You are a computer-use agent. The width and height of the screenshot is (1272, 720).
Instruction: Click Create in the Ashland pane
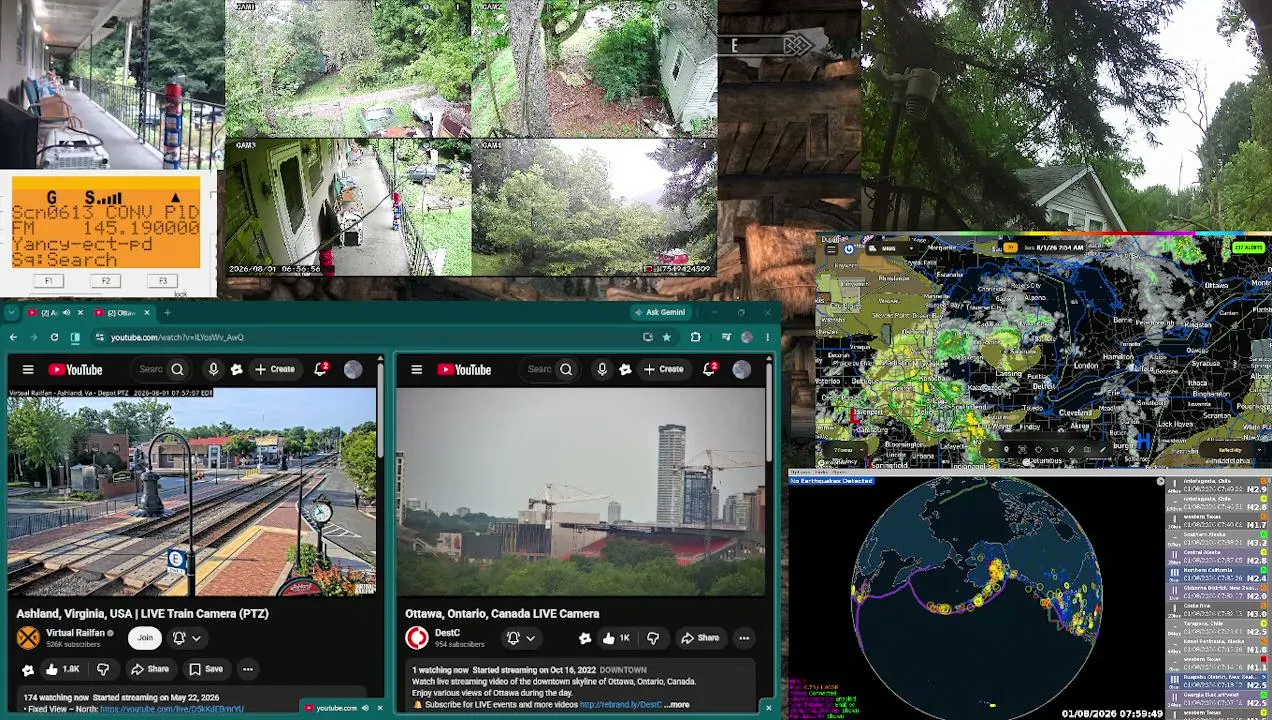(x=274, y=370)
